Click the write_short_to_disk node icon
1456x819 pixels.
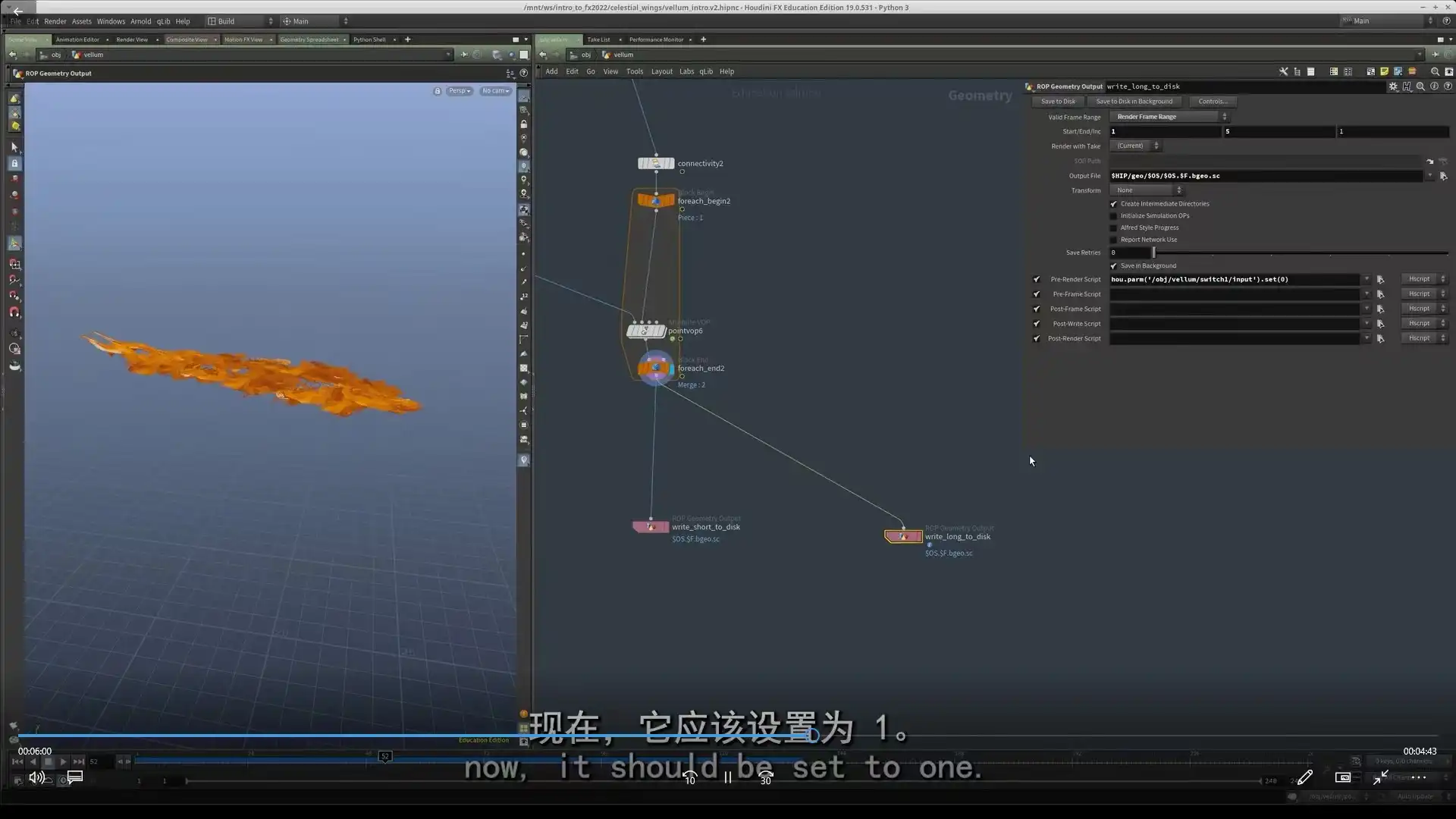(651, 527)
